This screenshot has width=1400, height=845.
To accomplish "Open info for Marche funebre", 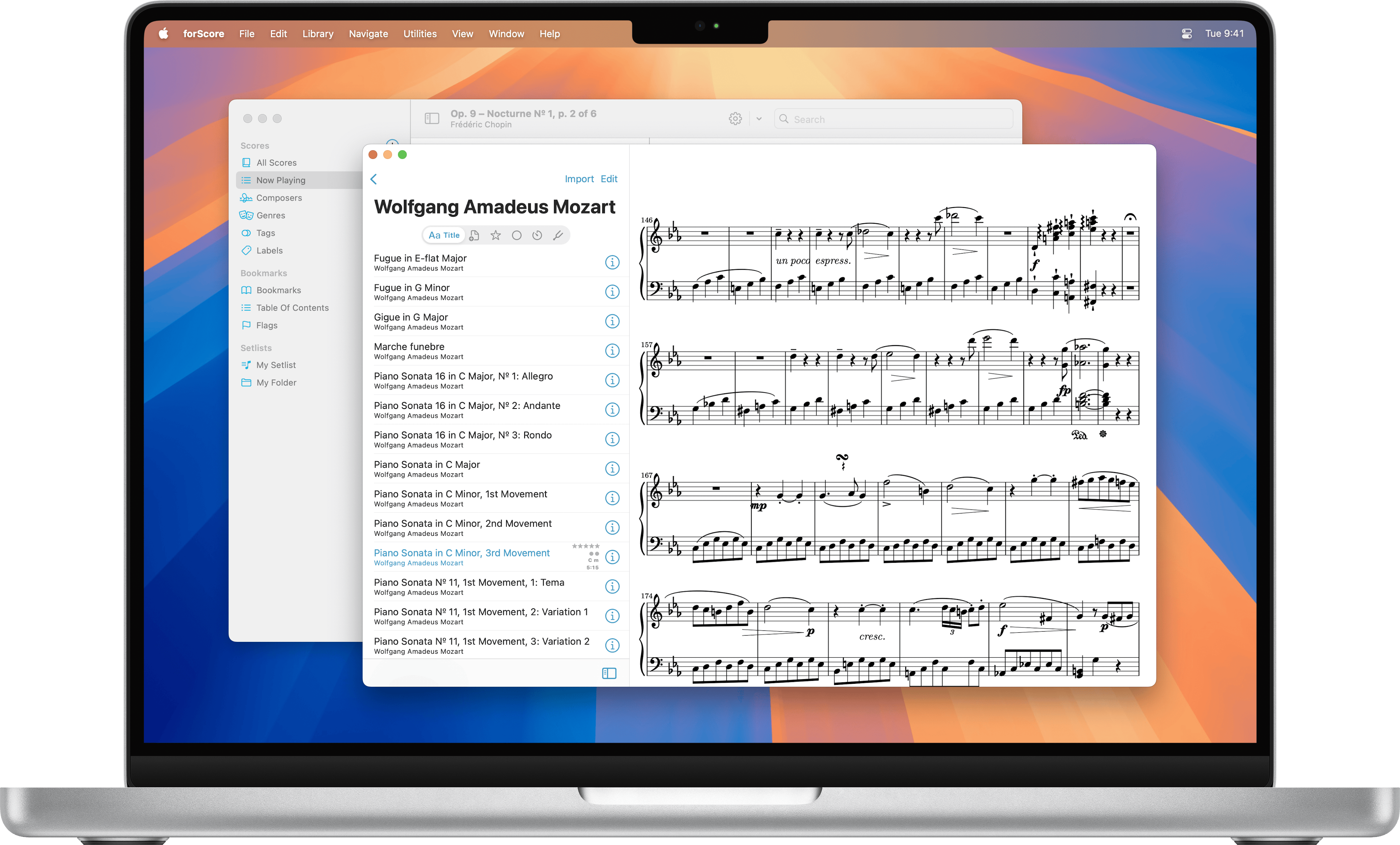I will (x=612, y=351).
